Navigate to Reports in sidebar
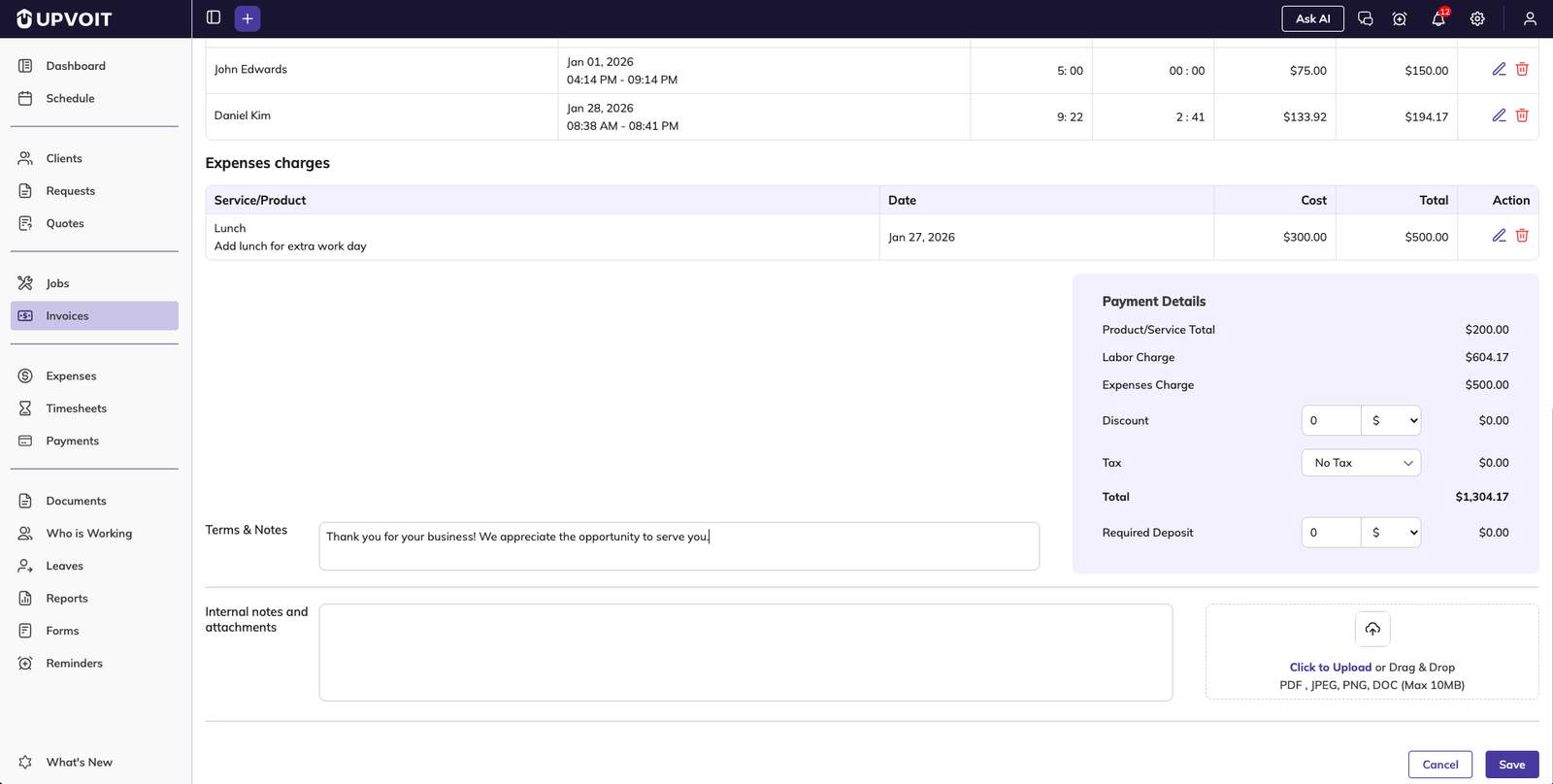The height and width of the screenshot is (784, 1553). pyautogui.click(x=67, y=599)
